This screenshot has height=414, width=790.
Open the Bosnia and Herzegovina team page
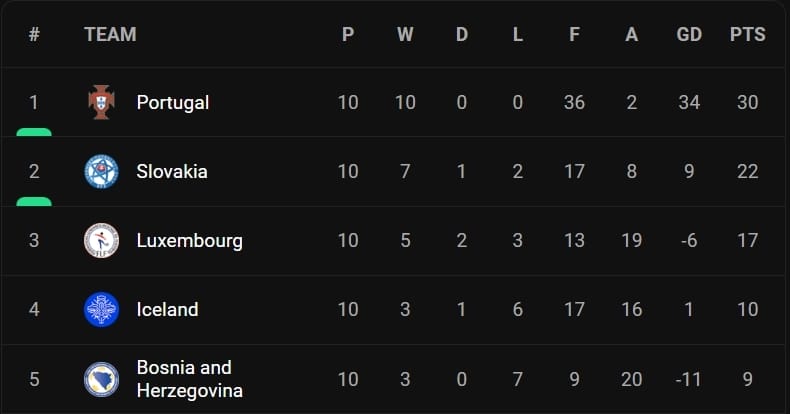point(189,379)
